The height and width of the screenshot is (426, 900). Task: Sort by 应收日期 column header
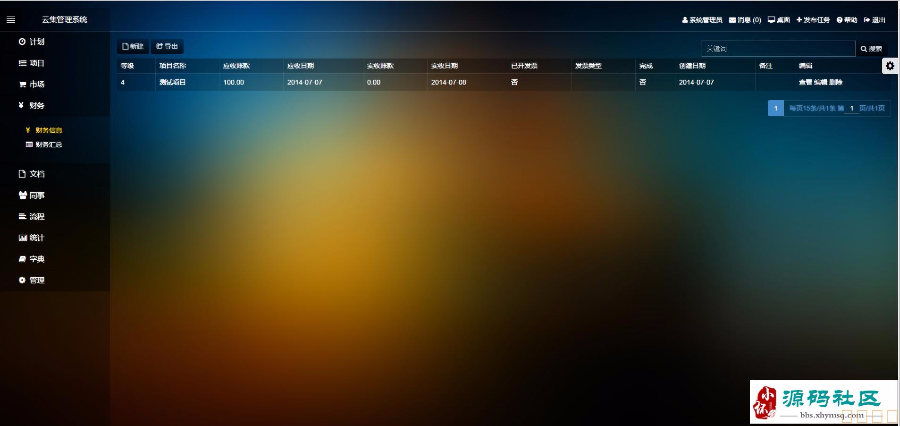(x=301, y=66)
